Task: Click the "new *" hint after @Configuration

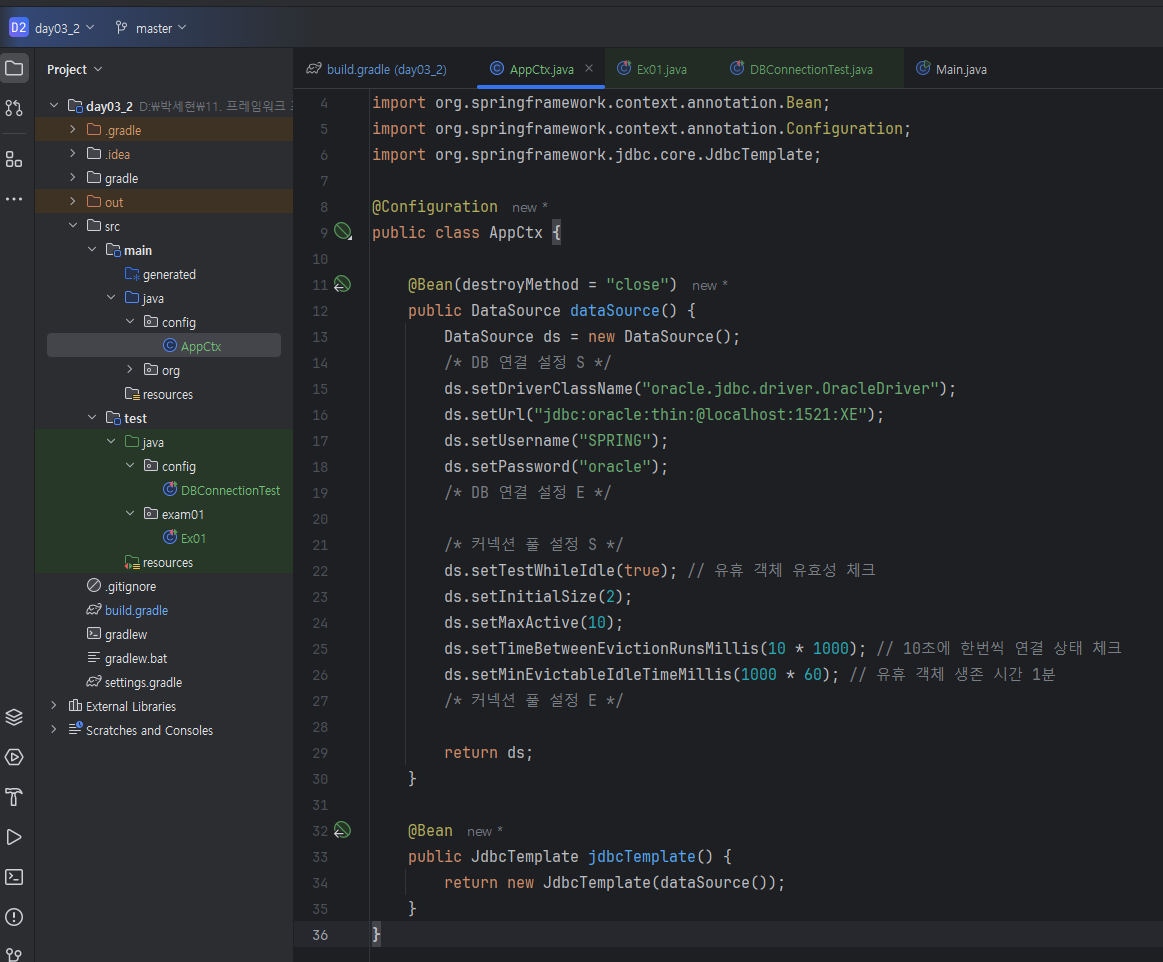Action: click(530, 208)
